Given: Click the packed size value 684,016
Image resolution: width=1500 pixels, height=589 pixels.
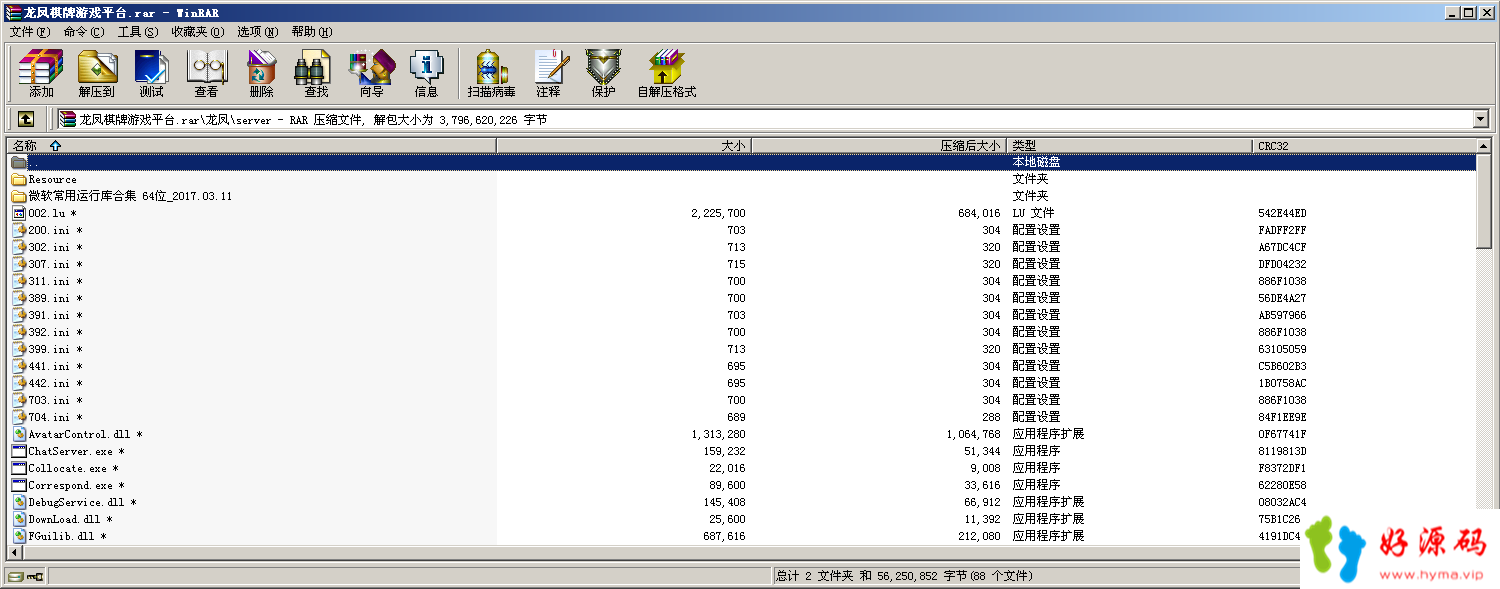Looking at the screenshot, I should pyautogui.click(x=979, y=213).
